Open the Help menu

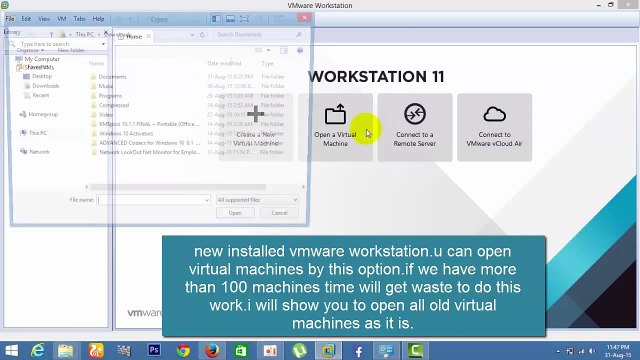tap(98, 19)
